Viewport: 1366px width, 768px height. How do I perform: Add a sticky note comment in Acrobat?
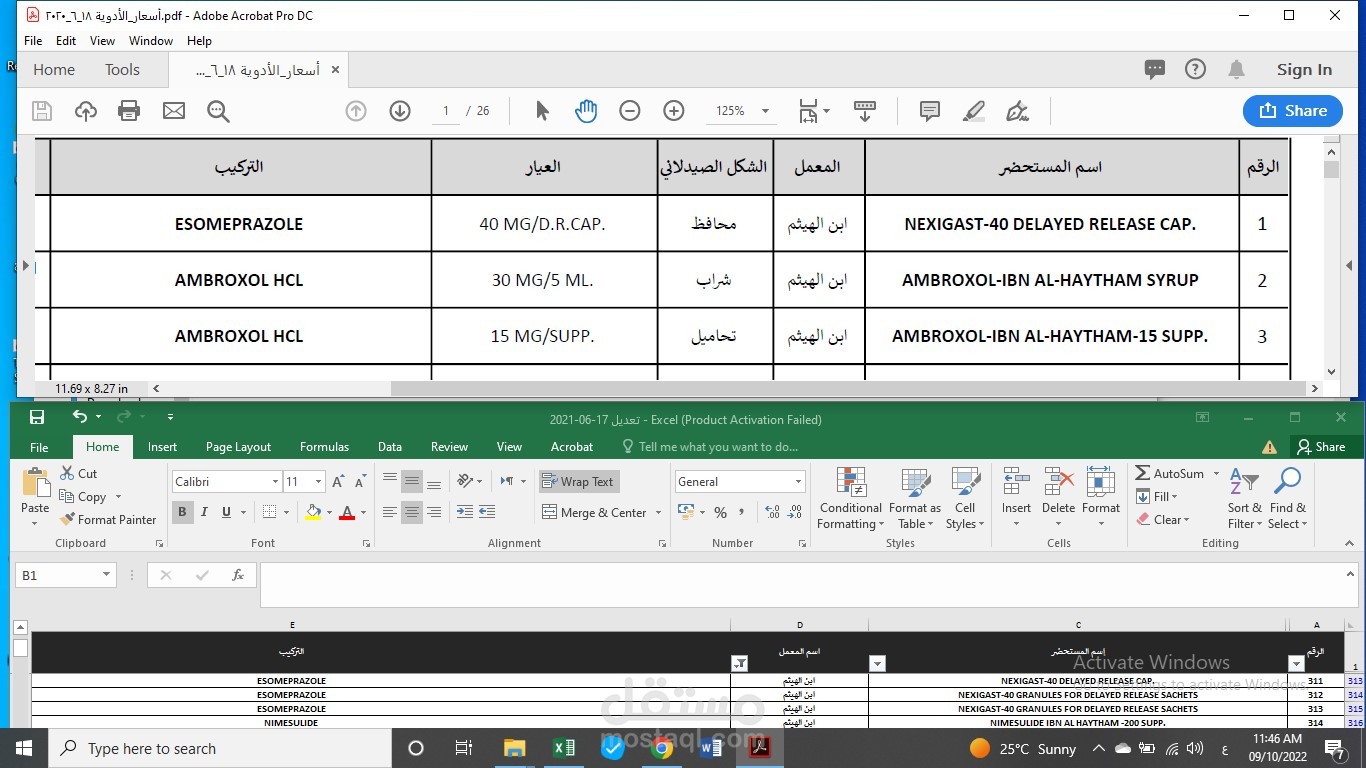tap(930, 111)
